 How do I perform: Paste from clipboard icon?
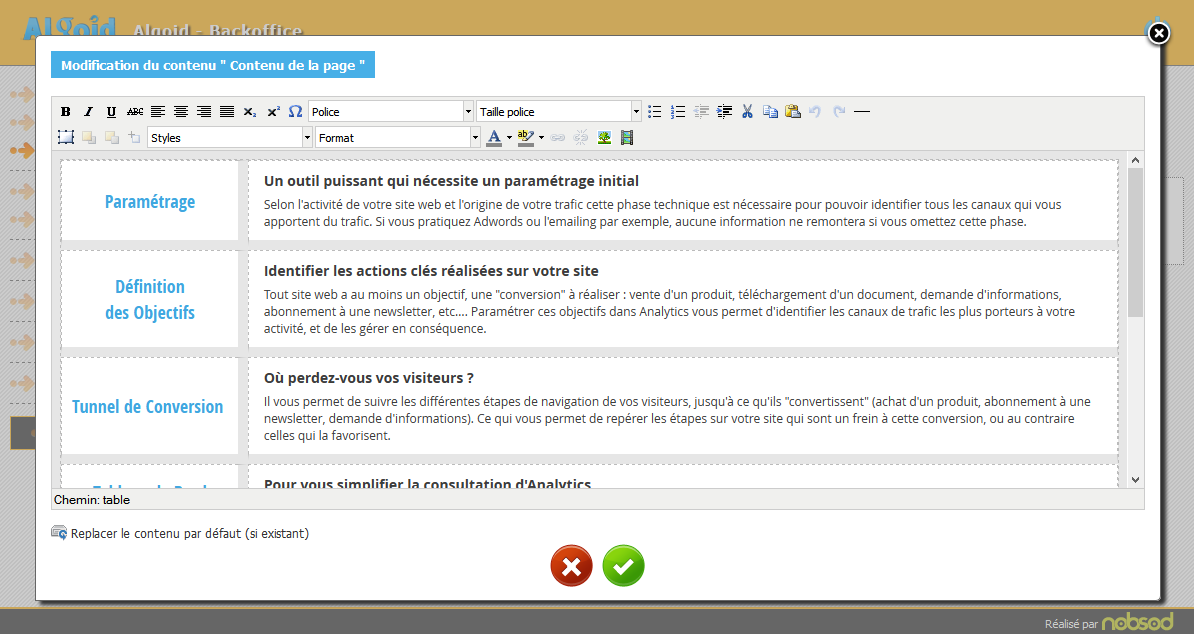coord(793,112)
